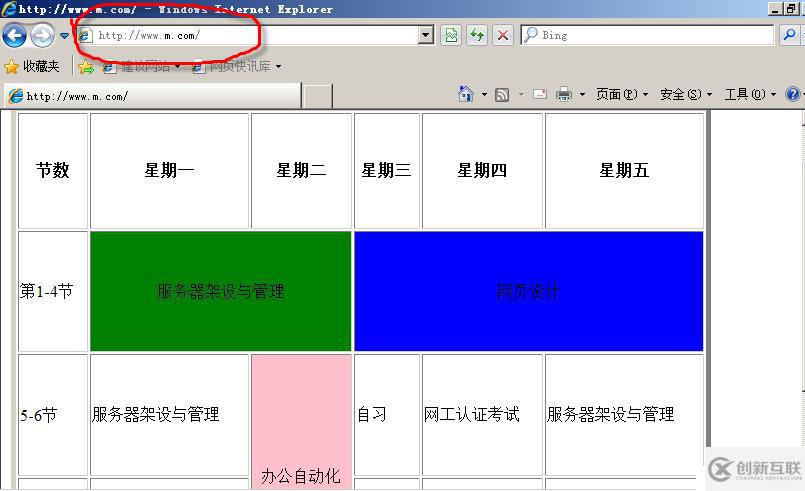The height and width of the screenshot is (491, 805).
Task: Click the page icon in address bar
Action: pyautogui.click(x=86, y=35)
